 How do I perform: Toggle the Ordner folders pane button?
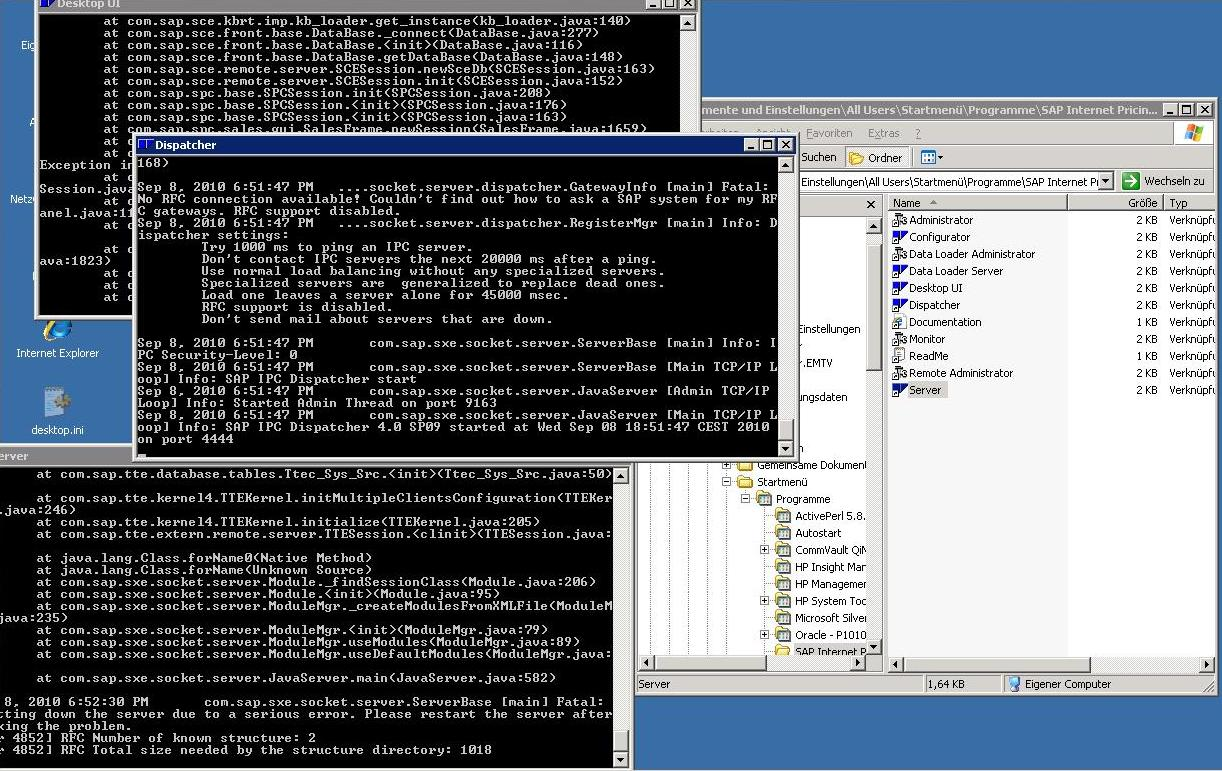[x=876, y=158]
